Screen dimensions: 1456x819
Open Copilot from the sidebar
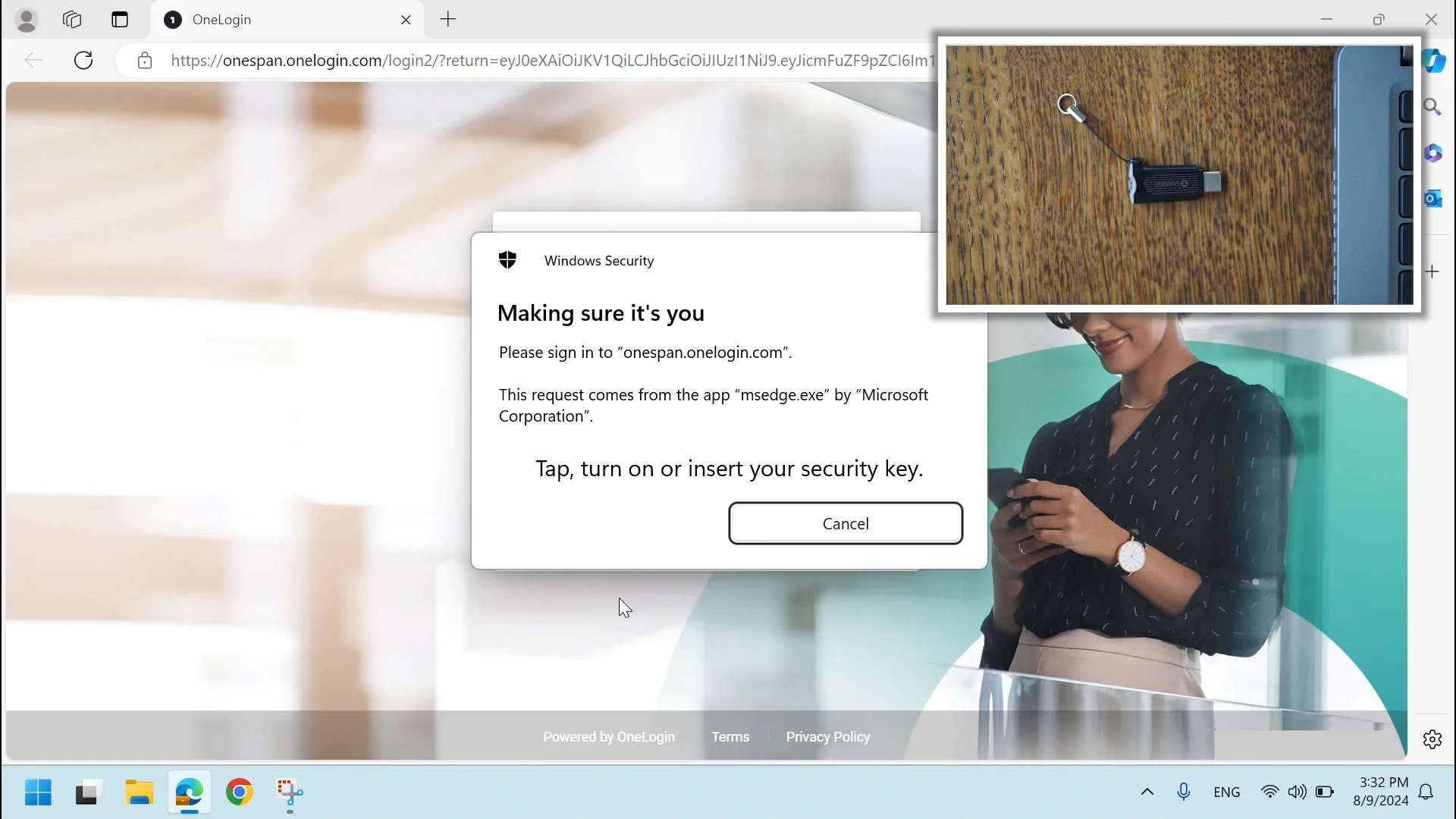[1434, 61]
